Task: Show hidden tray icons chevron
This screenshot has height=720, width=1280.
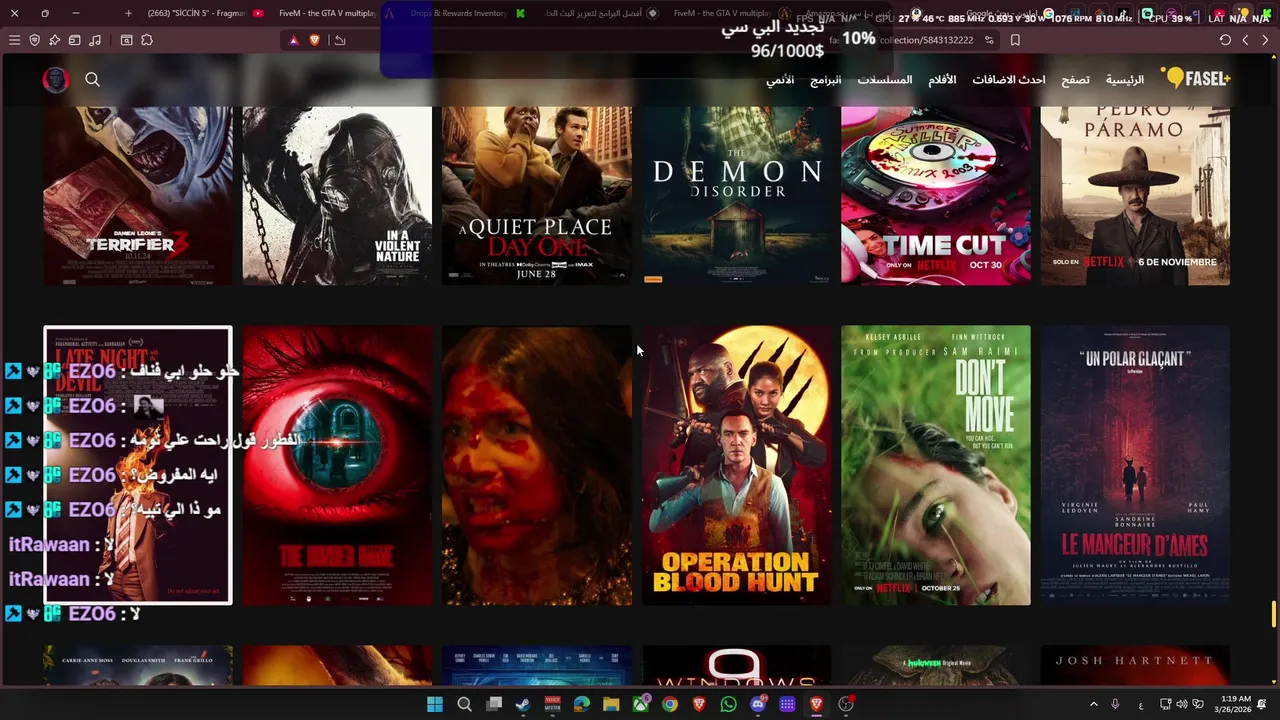Action: [x=1093, y=704]
